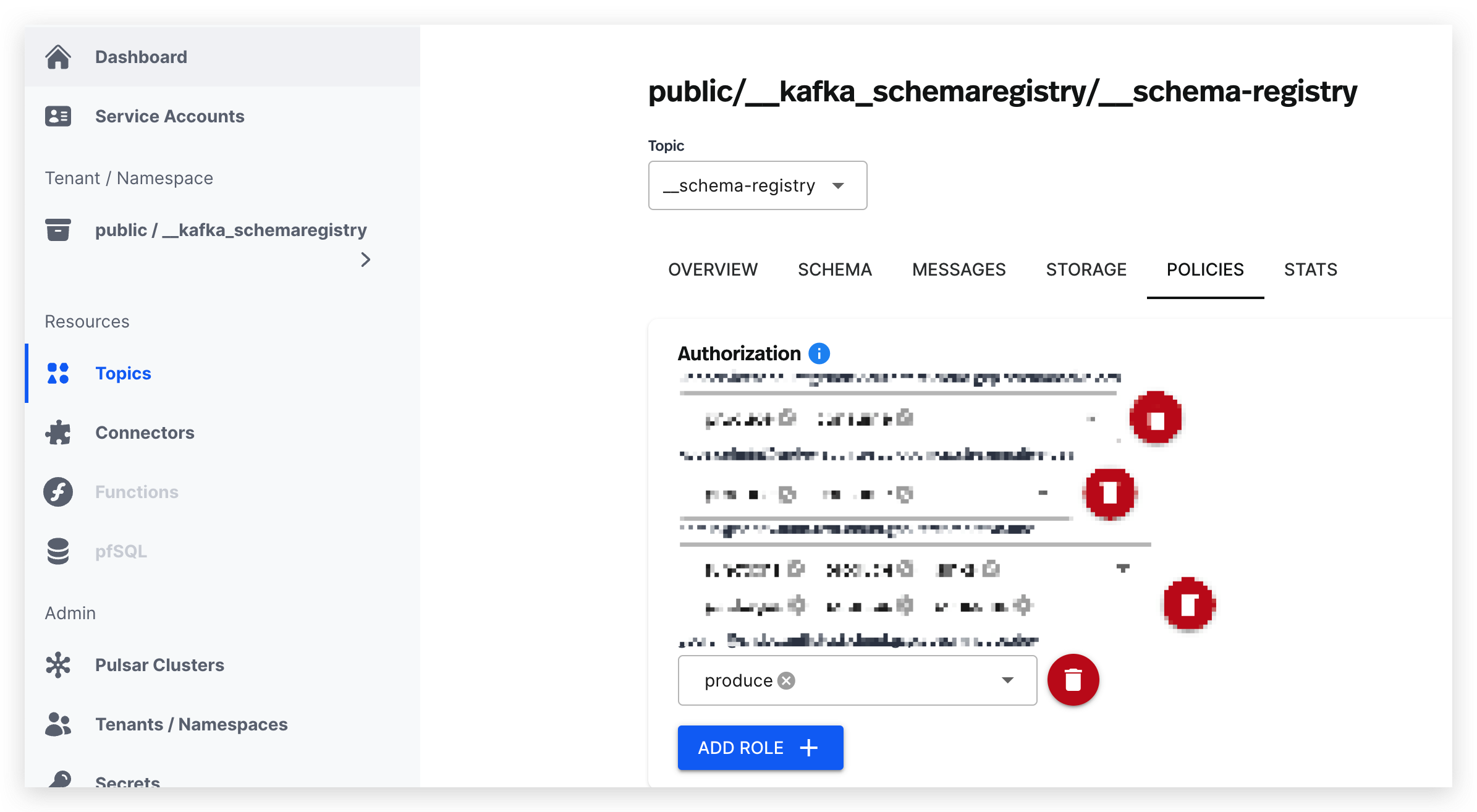Expand the namespace section with the chevron
Image resolution: width=1477 pixels, height=812 pixels.
click(x=365, y=260)
